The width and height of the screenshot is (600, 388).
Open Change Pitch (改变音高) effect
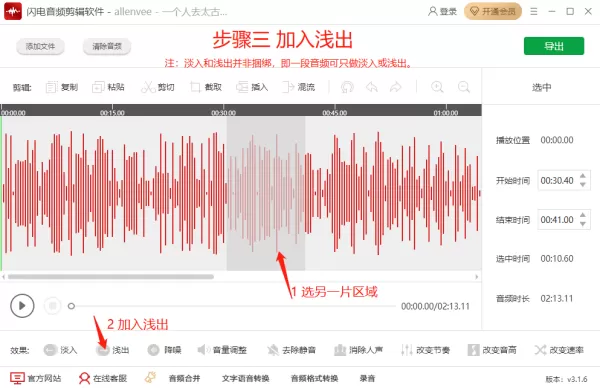492,350
